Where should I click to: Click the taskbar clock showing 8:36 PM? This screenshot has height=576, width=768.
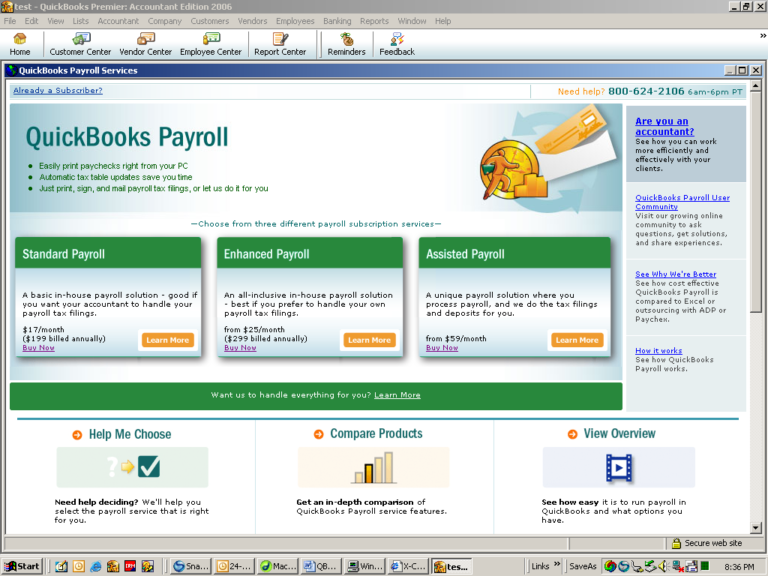(739, 567)
